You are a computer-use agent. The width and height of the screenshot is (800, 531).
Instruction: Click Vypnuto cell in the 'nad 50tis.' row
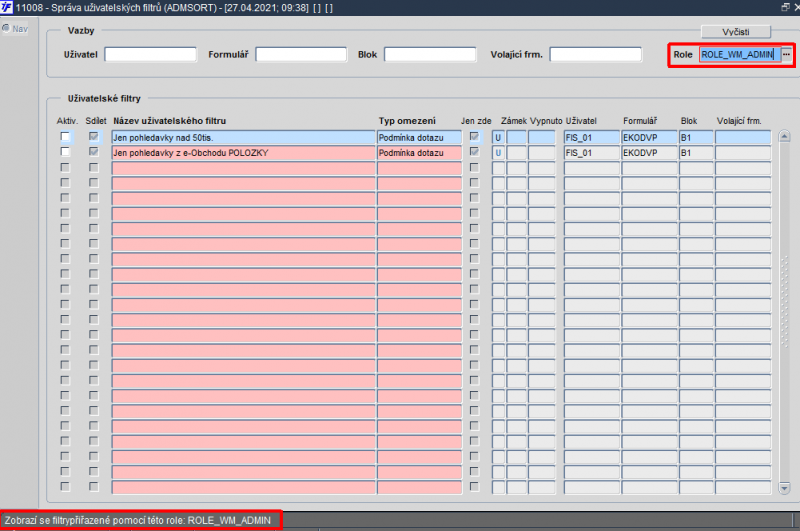pos(541,137)
